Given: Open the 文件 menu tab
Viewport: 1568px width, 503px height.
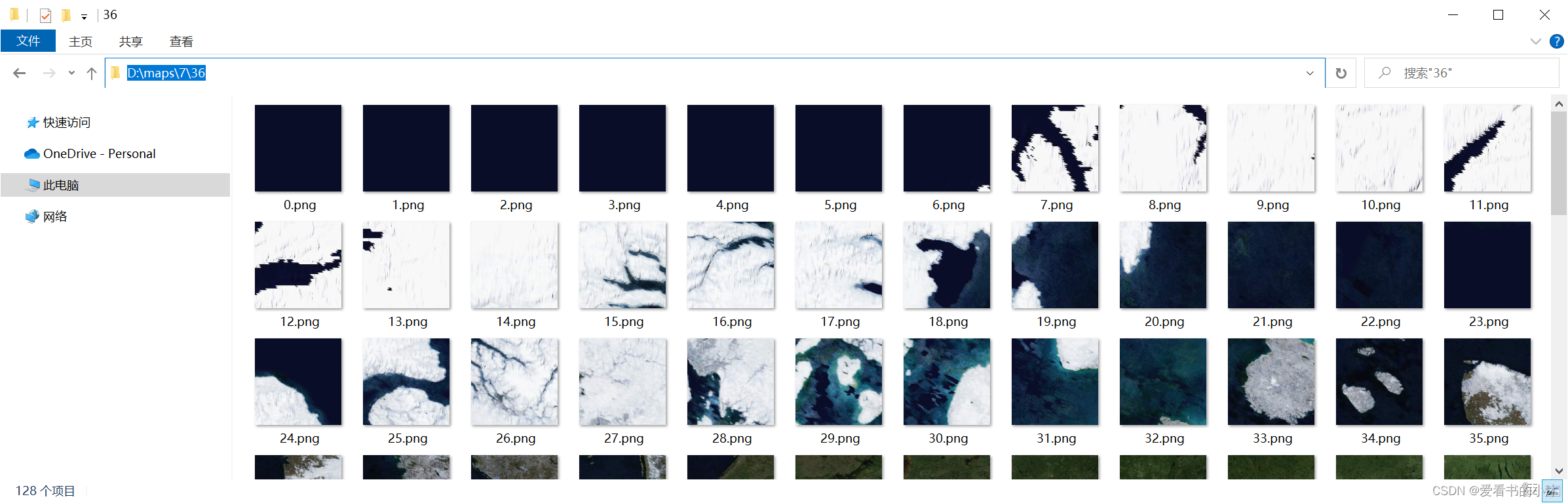Looking at the screenshot, I should pyautogui.click(x=28, y=41).
